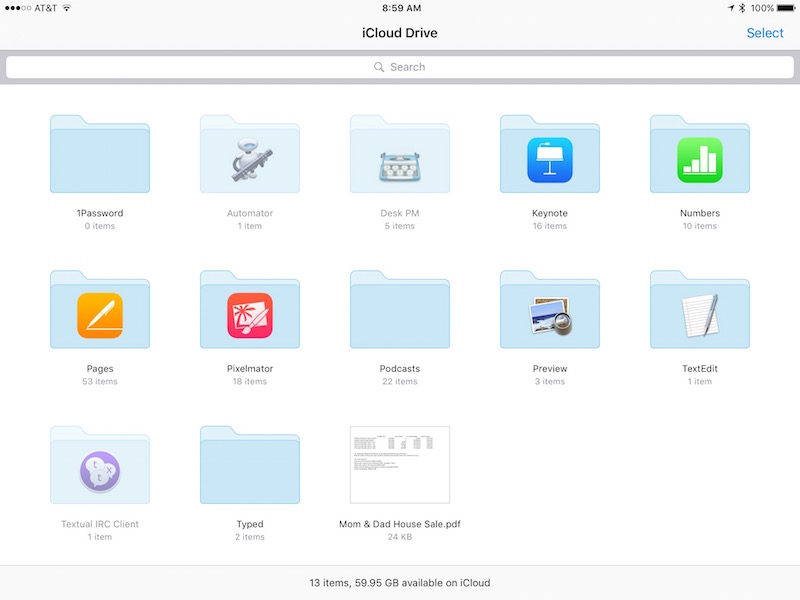This screenshot has height=600, width=800.
Task: Tap the "2 items" count under Typed
Action: click(x=250, y=537)
